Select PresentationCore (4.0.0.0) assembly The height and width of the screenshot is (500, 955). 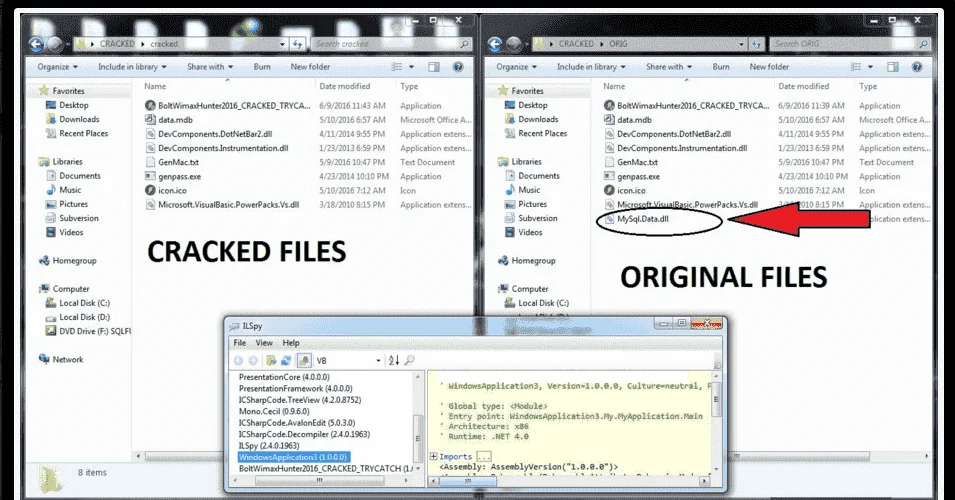(284, 377)
